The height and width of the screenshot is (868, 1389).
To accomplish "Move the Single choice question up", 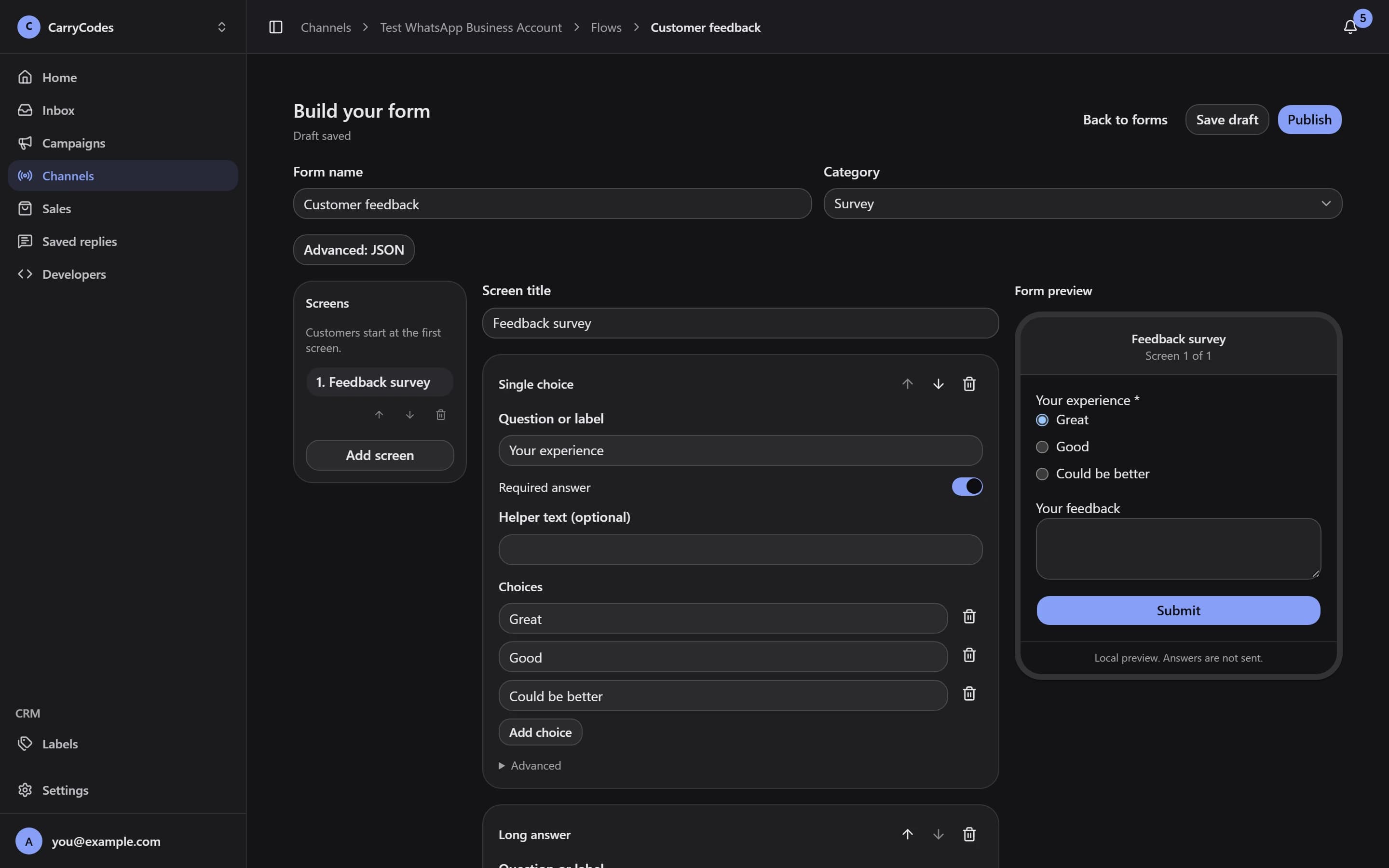I will point(907,384).
